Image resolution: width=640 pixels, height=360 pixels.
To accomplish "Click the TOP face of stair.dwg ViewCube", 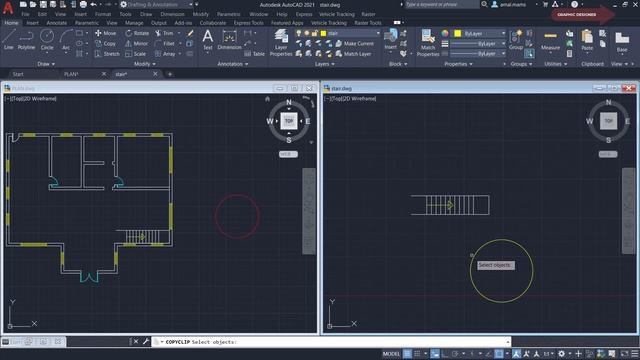I will pos(609,121).
